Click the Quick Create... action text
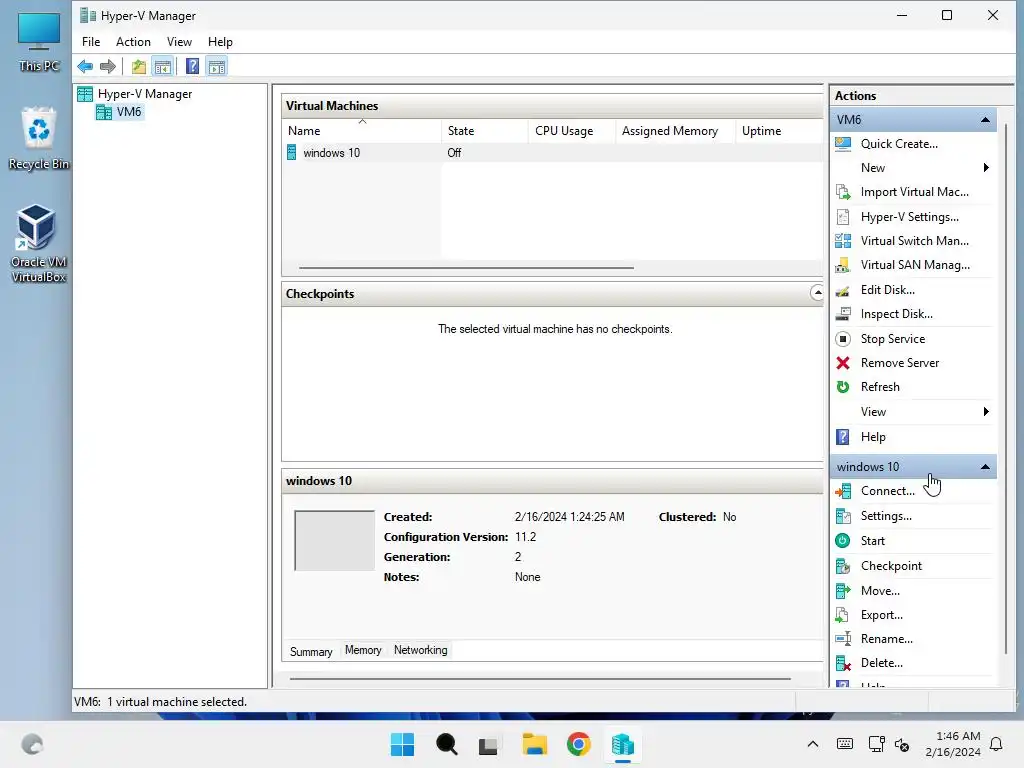The image size is (1024, 768). 899,144
